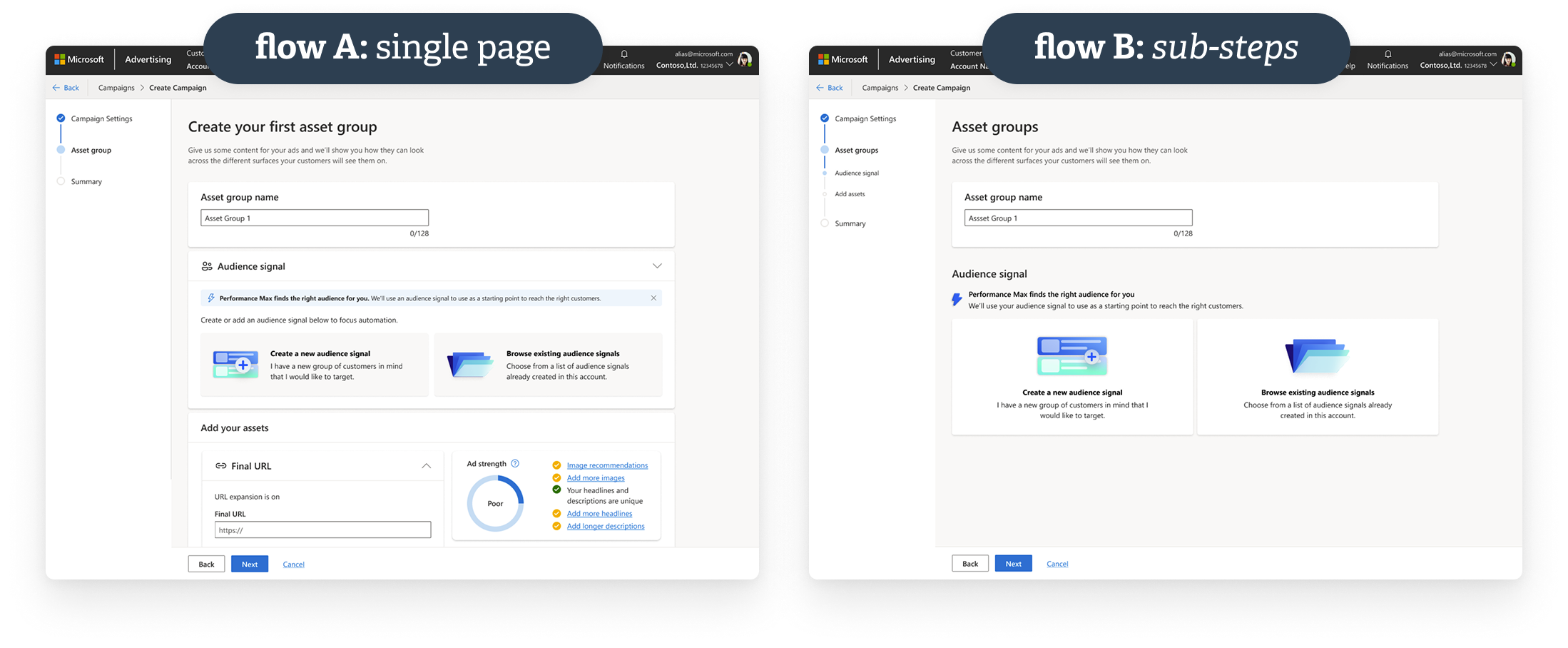Click Cancel link in flow B

[x=1057, y=564]
